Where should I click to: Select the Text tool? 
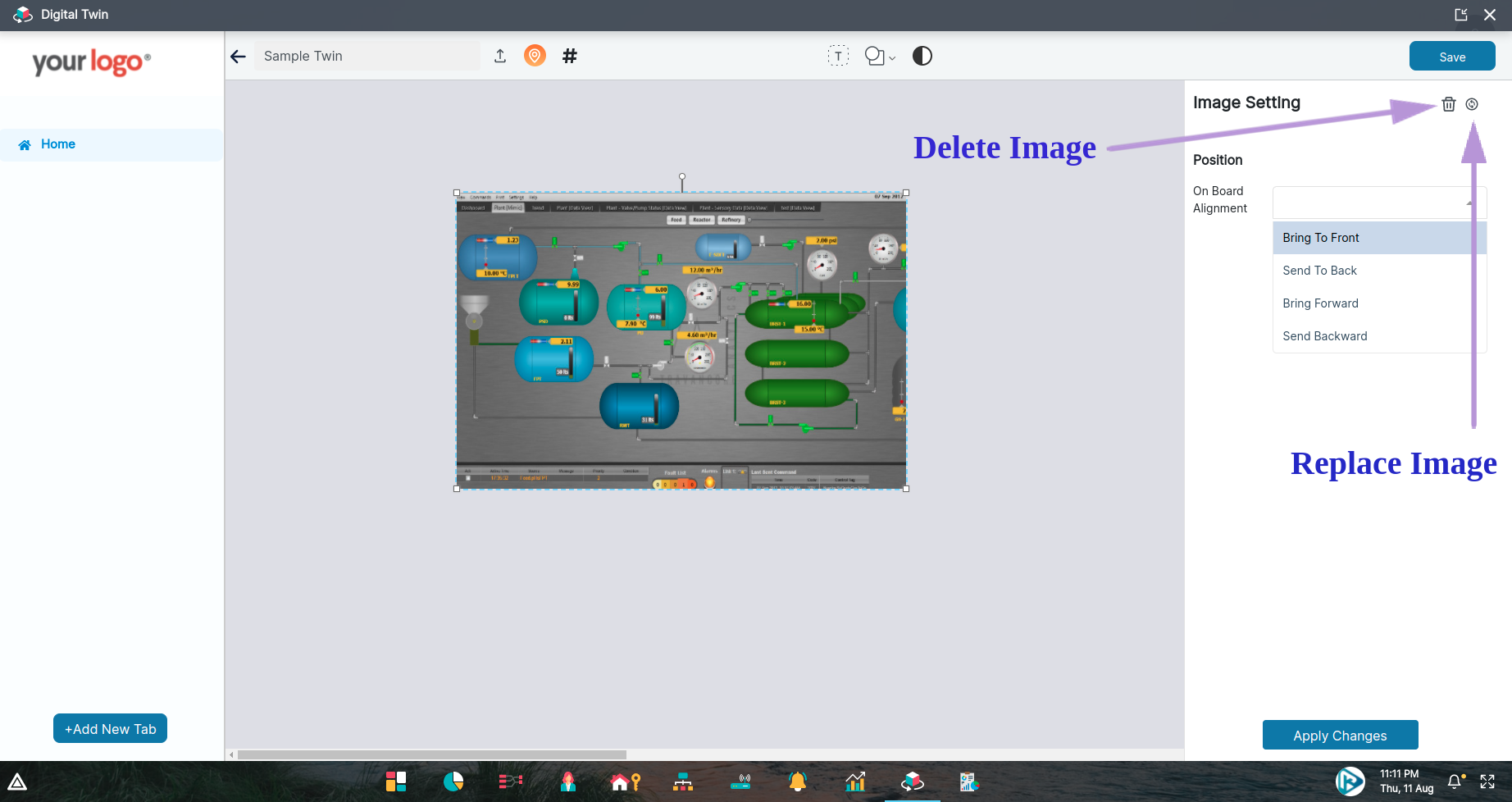pyautogui.click(x=838, y=56)
